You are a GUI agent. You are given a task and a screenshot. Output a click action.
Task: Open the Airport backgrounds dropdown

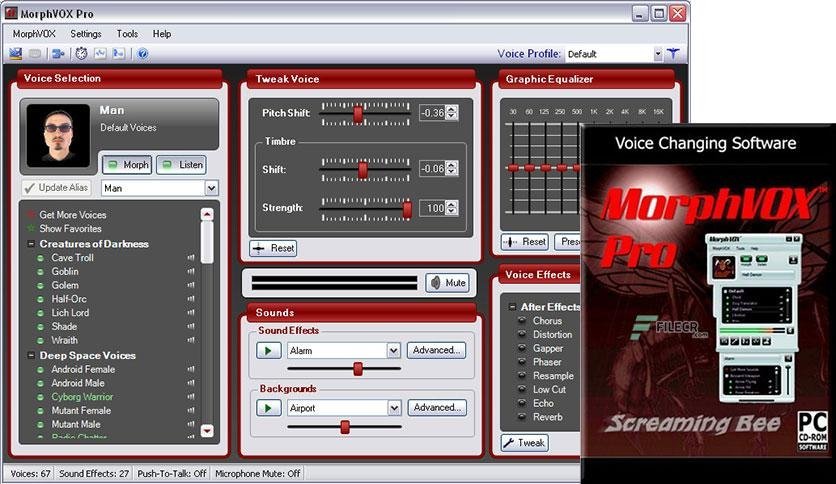(x=393, y=408)
